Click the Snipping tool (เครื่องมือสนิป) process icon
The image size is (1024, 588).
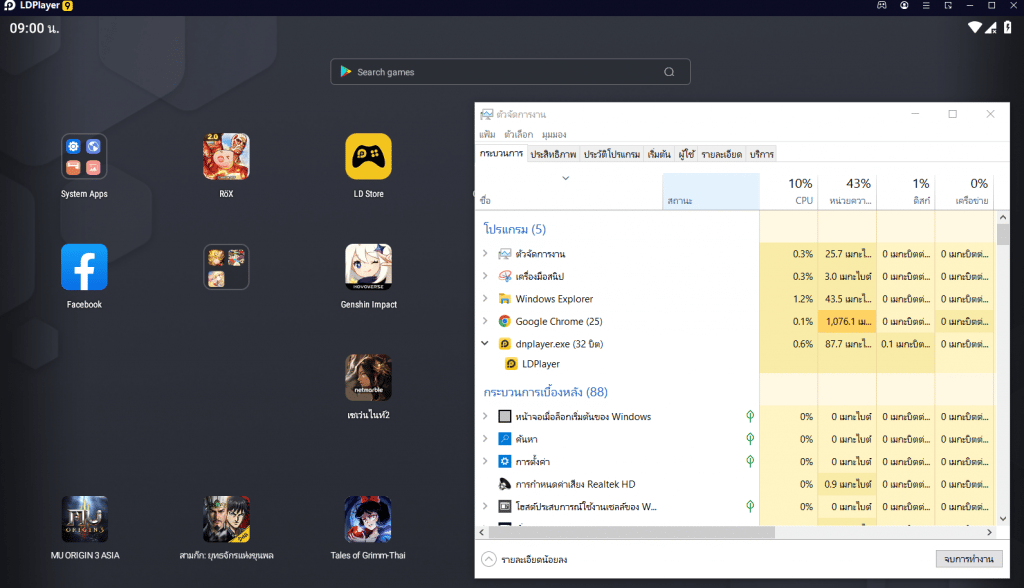(x=504, y=276)
